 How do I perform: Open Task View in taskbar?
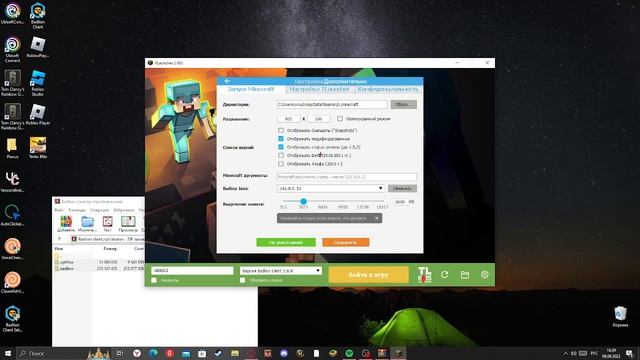tap(120, 353)
